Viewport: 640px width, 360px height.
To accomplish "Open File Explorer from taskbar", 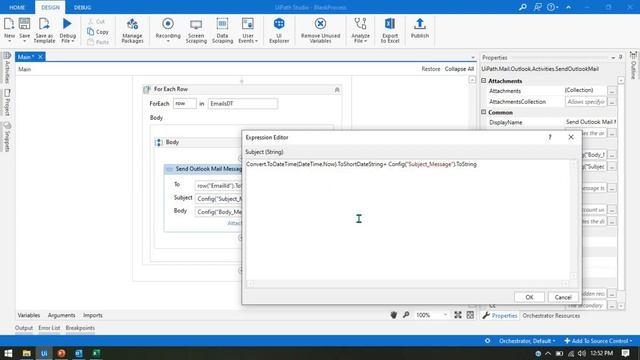I will click(27, 353).
